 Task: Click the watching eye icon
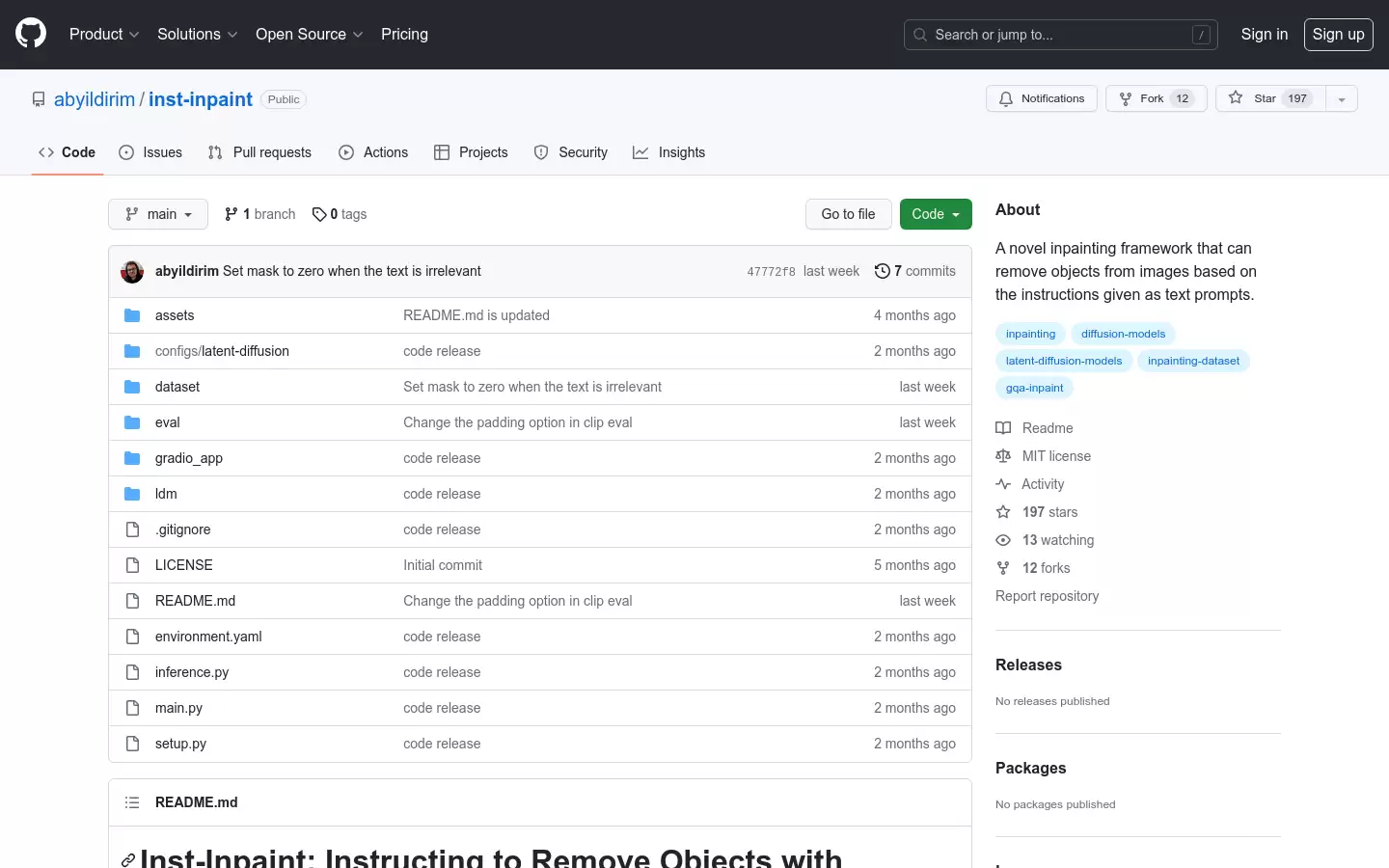tap(1003, 540)
